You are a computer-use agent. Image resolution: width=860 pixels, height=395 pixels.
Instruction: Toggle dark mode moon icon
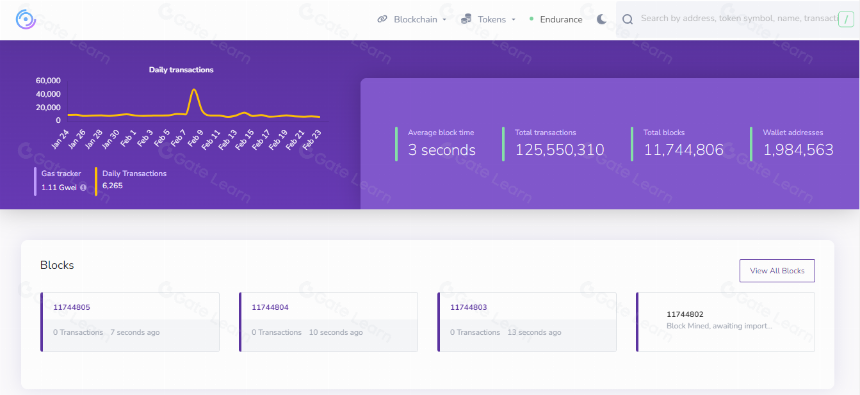(602, 19)
